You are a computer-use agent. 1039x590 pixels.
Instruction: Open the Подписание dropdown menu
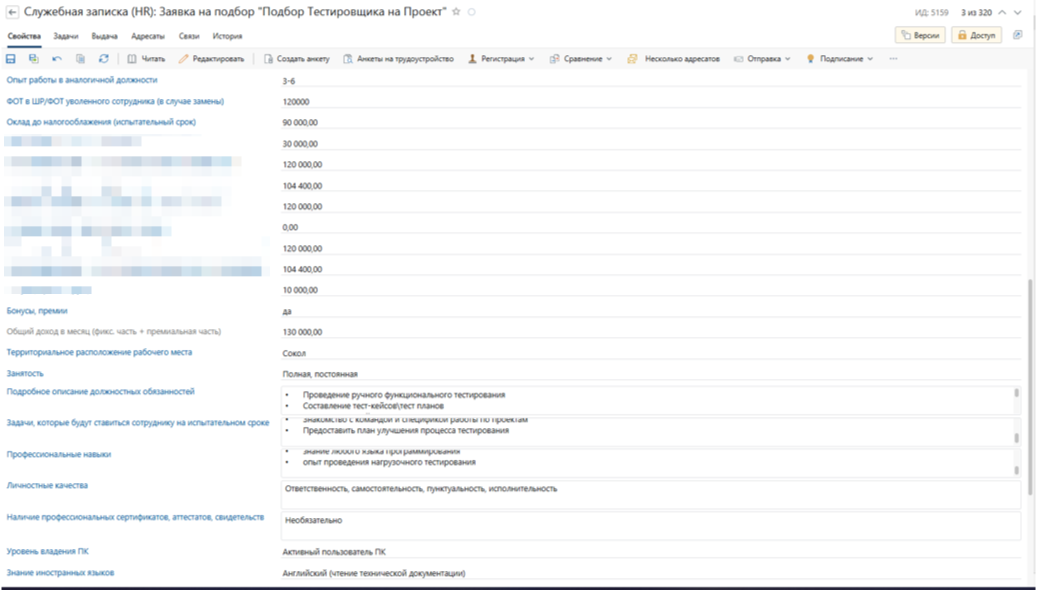(840, 59)
